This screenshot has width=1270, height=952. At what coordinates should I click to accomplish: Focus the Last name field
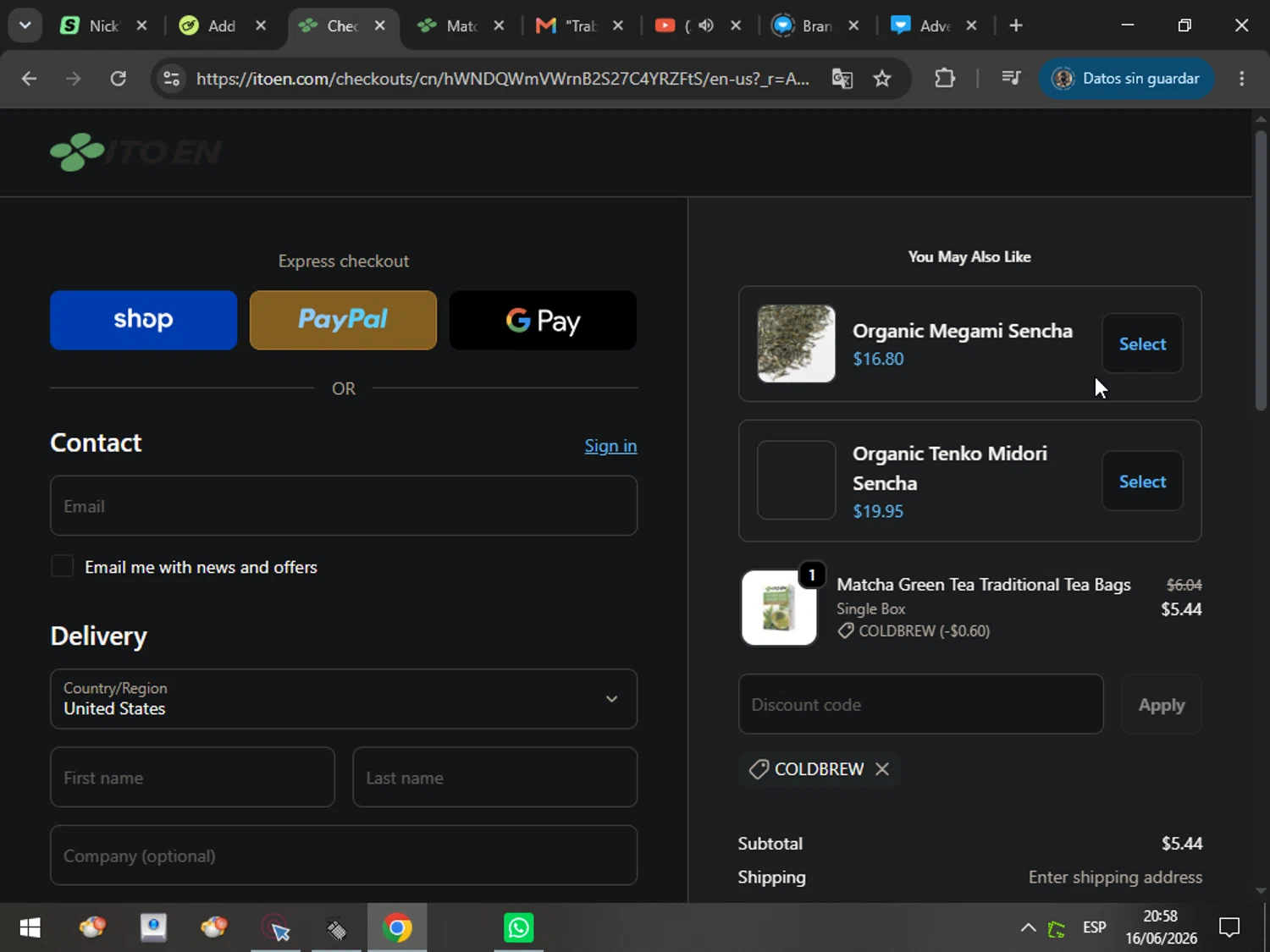[494, 777]
